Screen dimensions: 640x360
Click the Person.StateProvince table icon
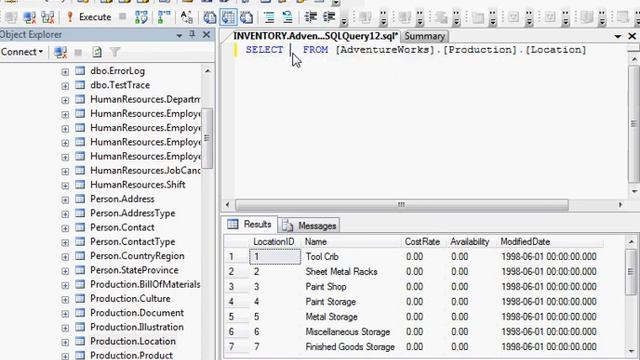pyautogui.click(x=80, y=270)
